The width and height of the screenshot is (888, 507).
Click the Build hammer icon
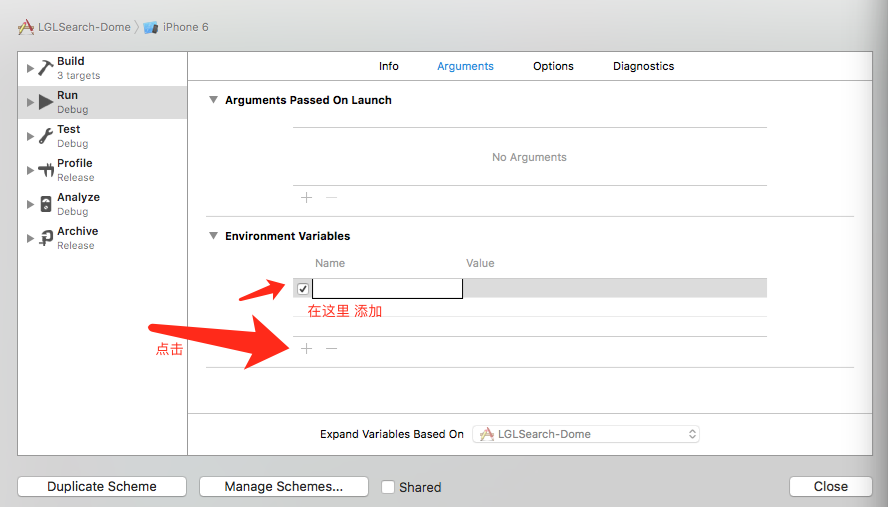[x=46, y=68]
